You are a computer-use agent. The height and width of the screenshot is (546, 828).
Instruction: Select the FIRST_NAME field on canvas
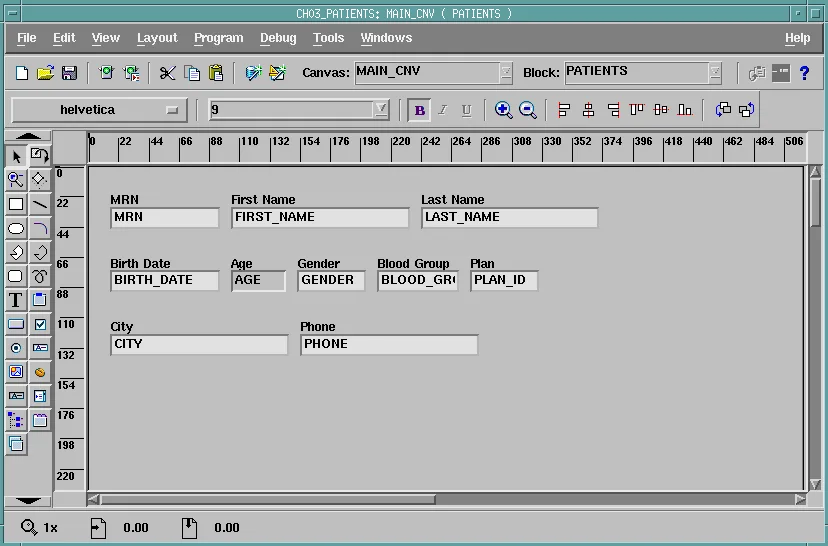point(320,218)
